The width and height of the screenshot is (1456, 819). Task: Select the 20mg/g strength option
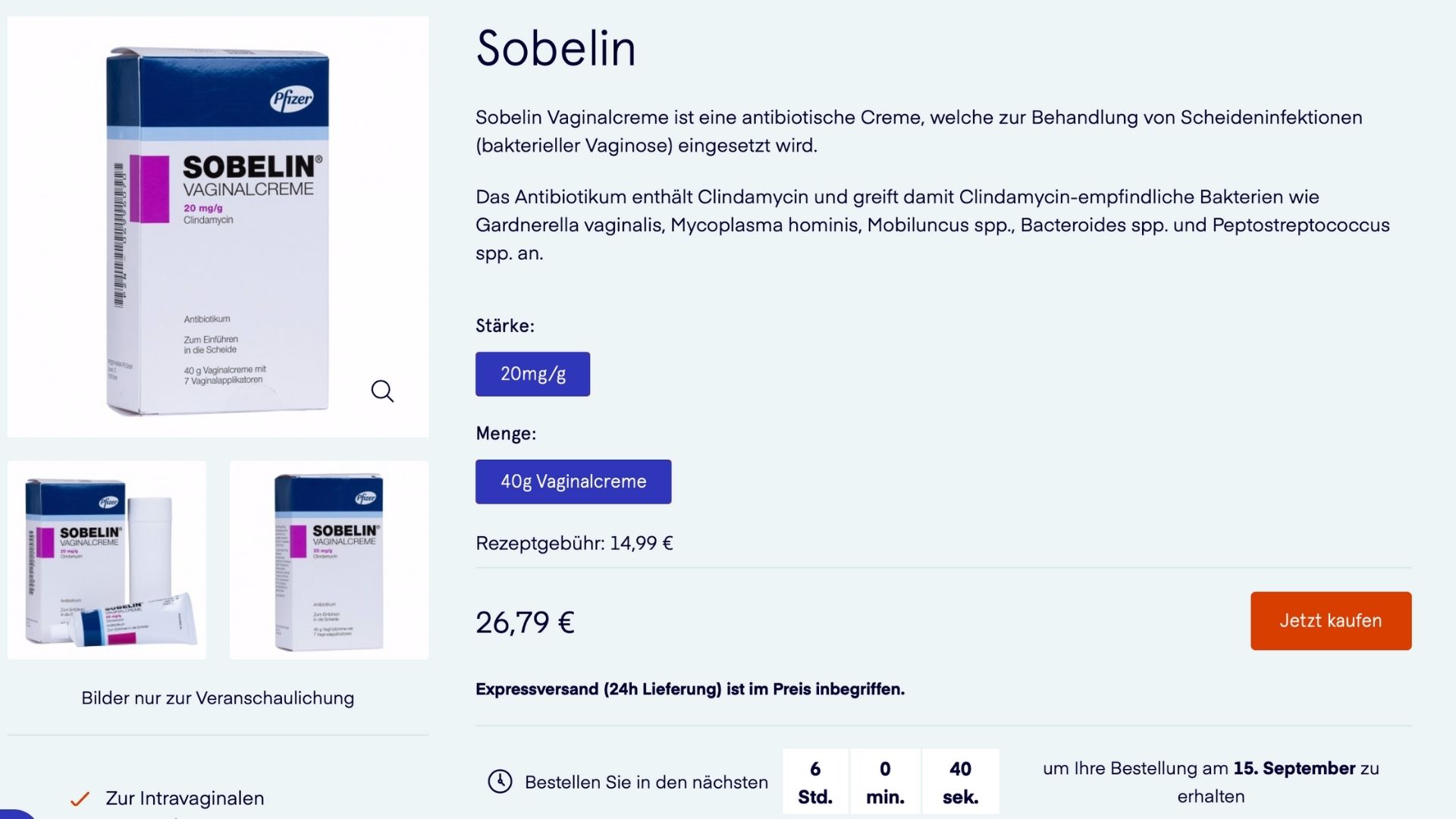[x=532, y=374]
